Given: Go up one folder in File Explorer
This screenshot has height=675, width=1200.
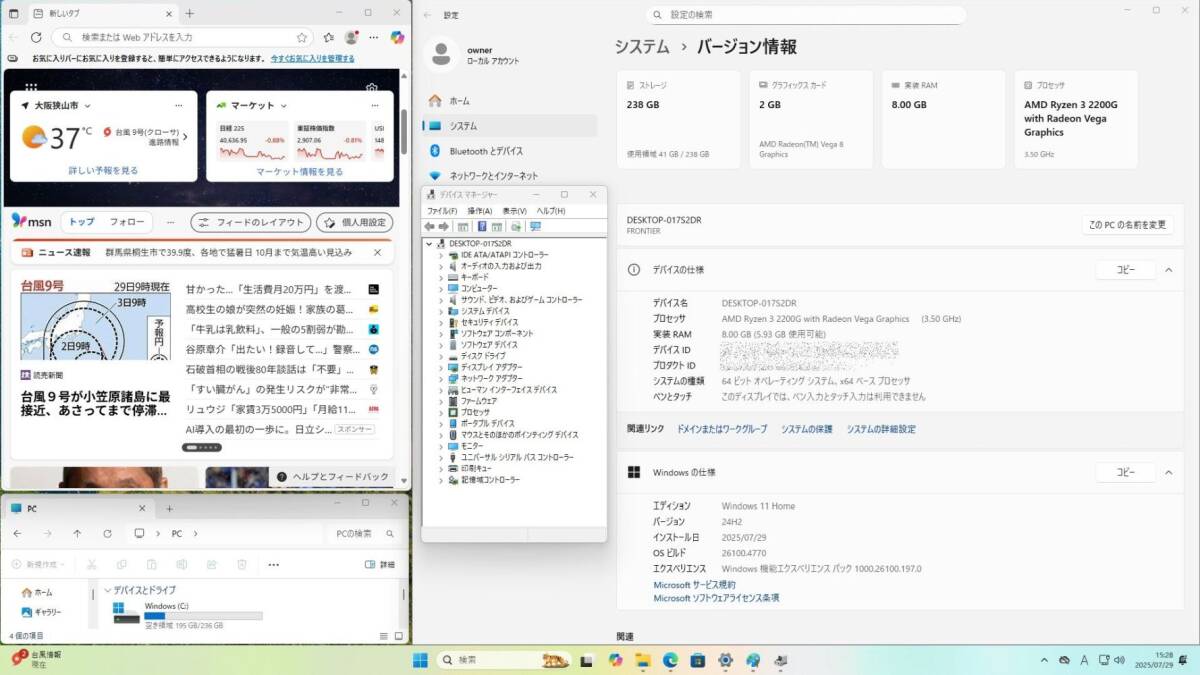Looking at the screenshot, I should [77, 533].
